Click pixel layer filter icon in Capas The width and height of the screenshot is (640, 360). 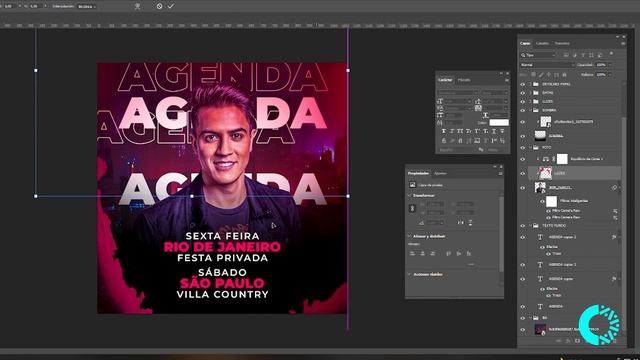point(566,55)
